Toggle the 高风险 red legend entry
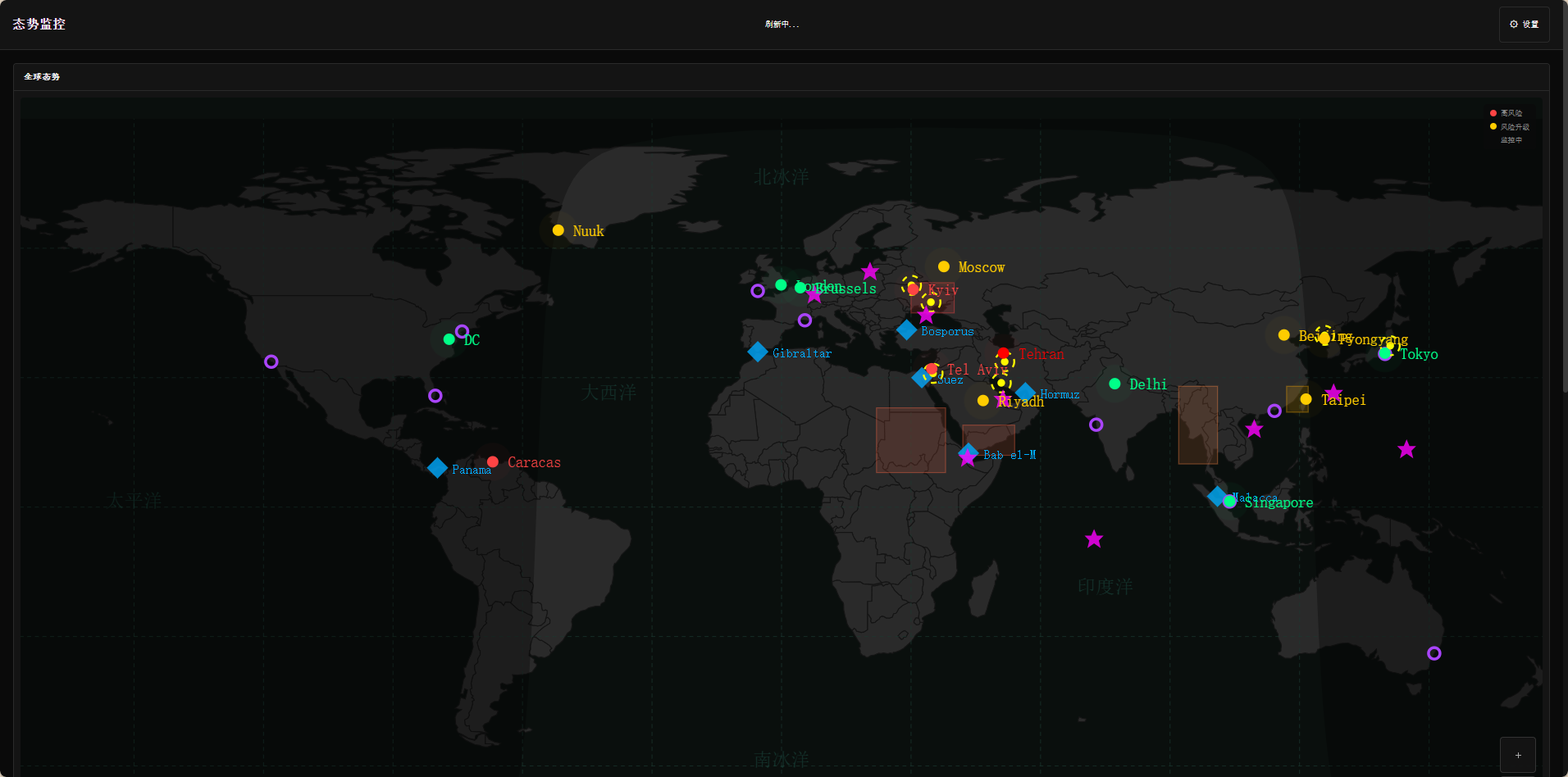1568x777 pixels. tap(1506, 113)
